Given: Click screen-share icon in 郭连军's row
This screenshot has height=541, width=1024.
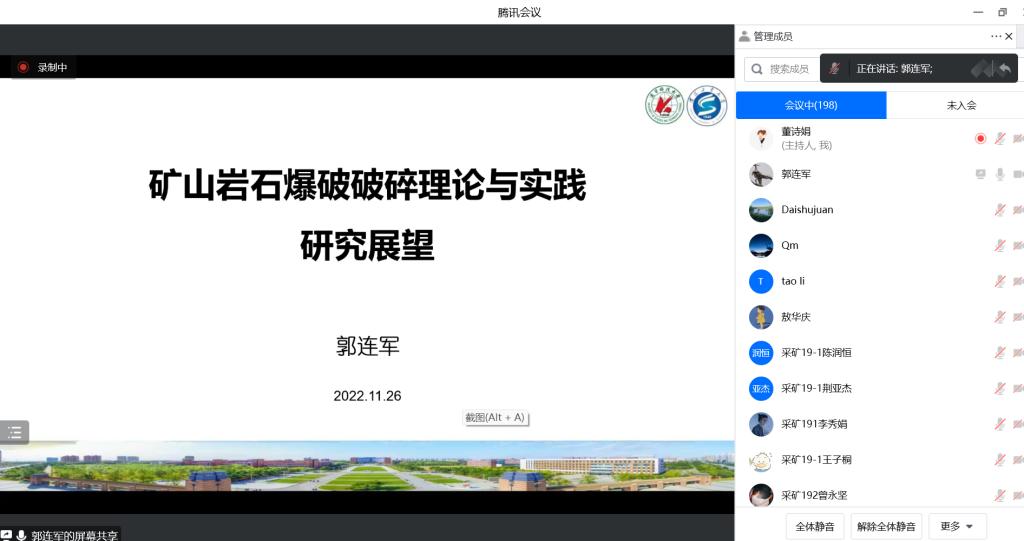Looking at the screenshot, I should pos(980,174).
